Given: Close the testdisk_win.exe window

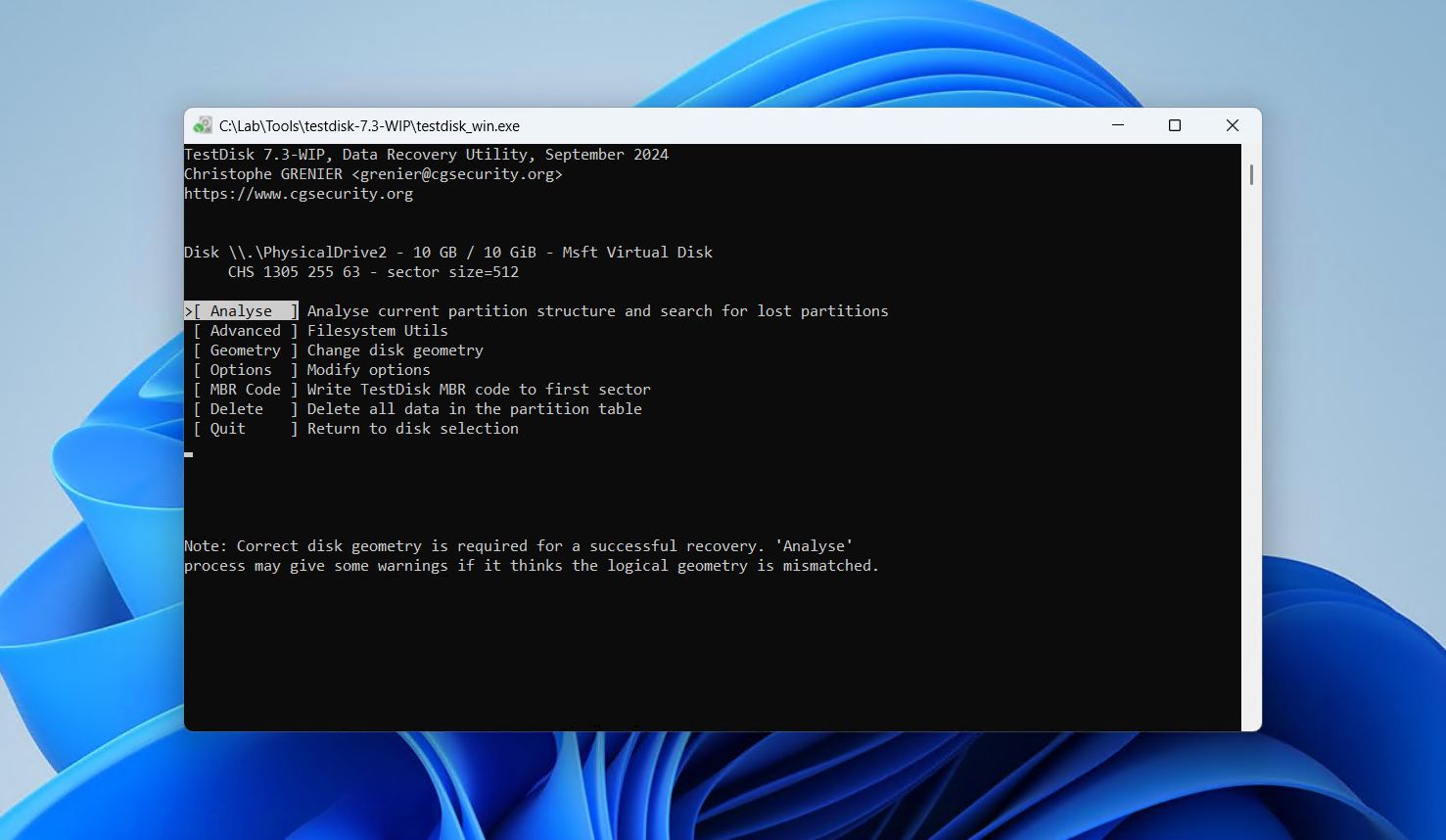Looking at the screenshot, I should click(x=1233, y=125).
